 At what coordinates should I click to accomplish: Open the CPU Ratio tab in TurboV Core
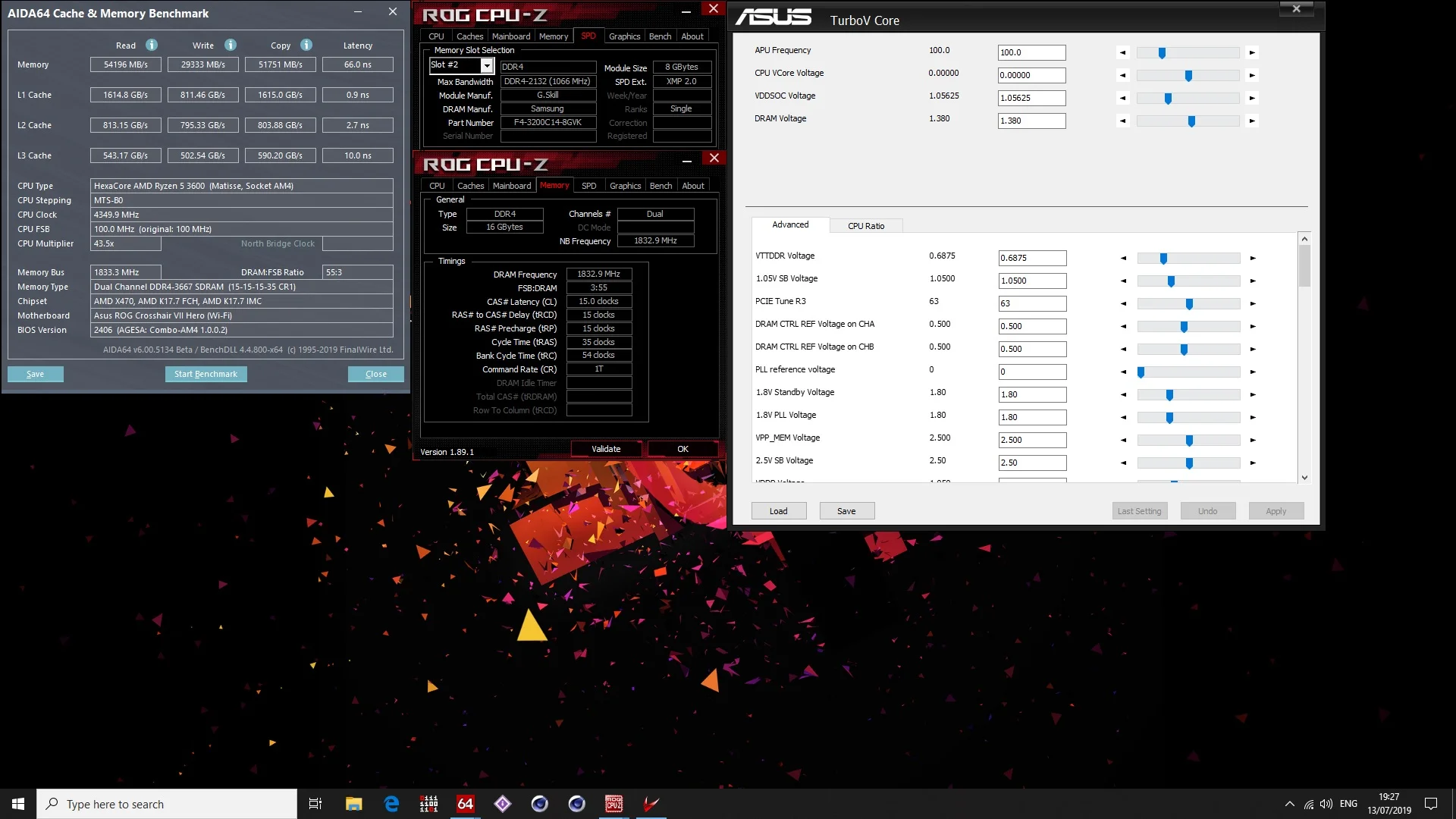click(865, 226)
